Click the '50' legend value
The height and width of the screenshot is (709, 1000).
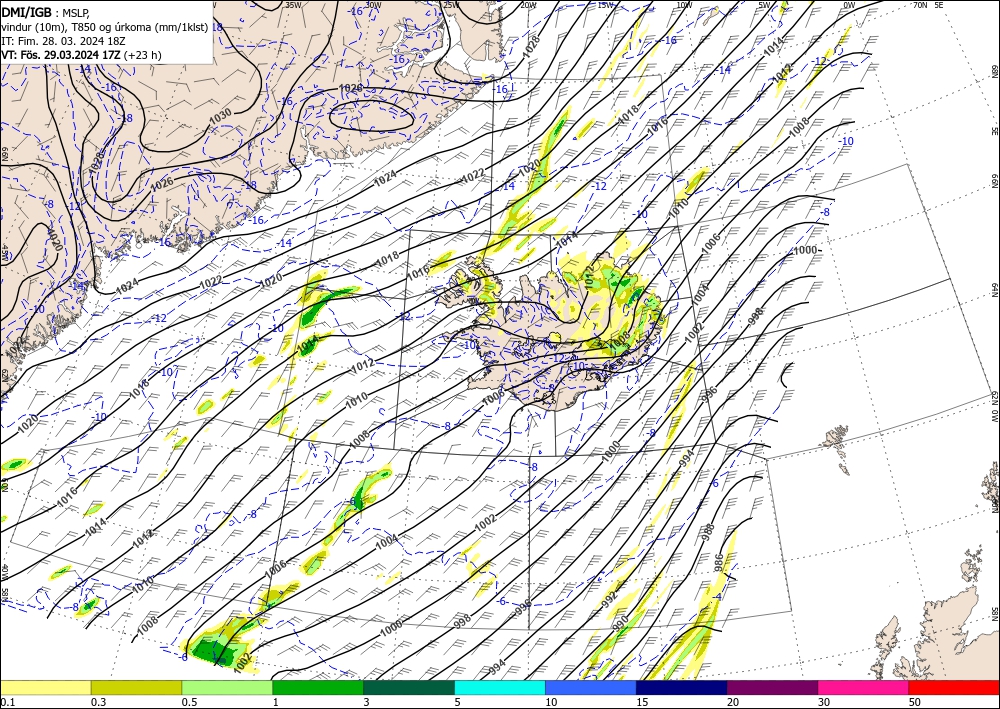(915, 702)
